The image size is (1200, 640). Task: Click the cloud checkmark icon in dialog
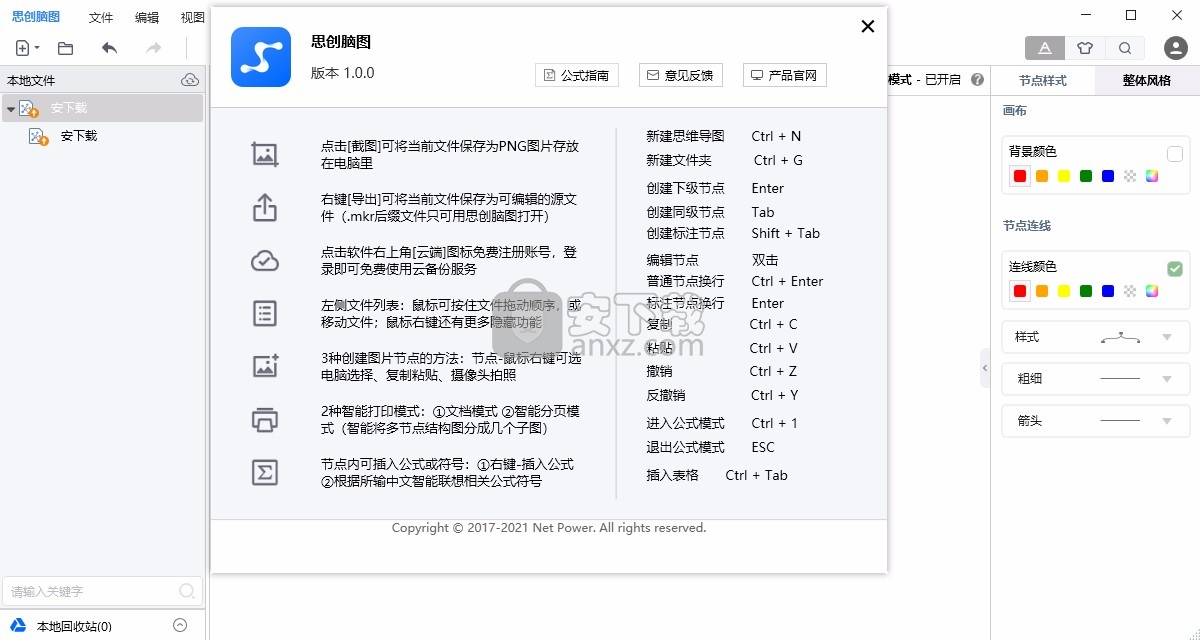click(264, 261)
